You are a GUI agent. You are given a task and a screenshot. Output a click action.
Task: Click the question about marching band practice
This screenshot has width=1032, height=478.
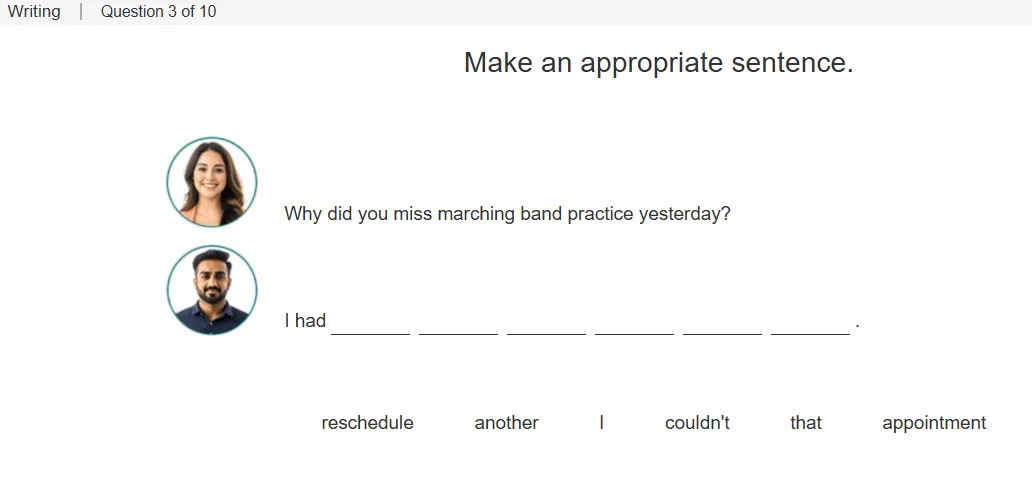[507, 214]
